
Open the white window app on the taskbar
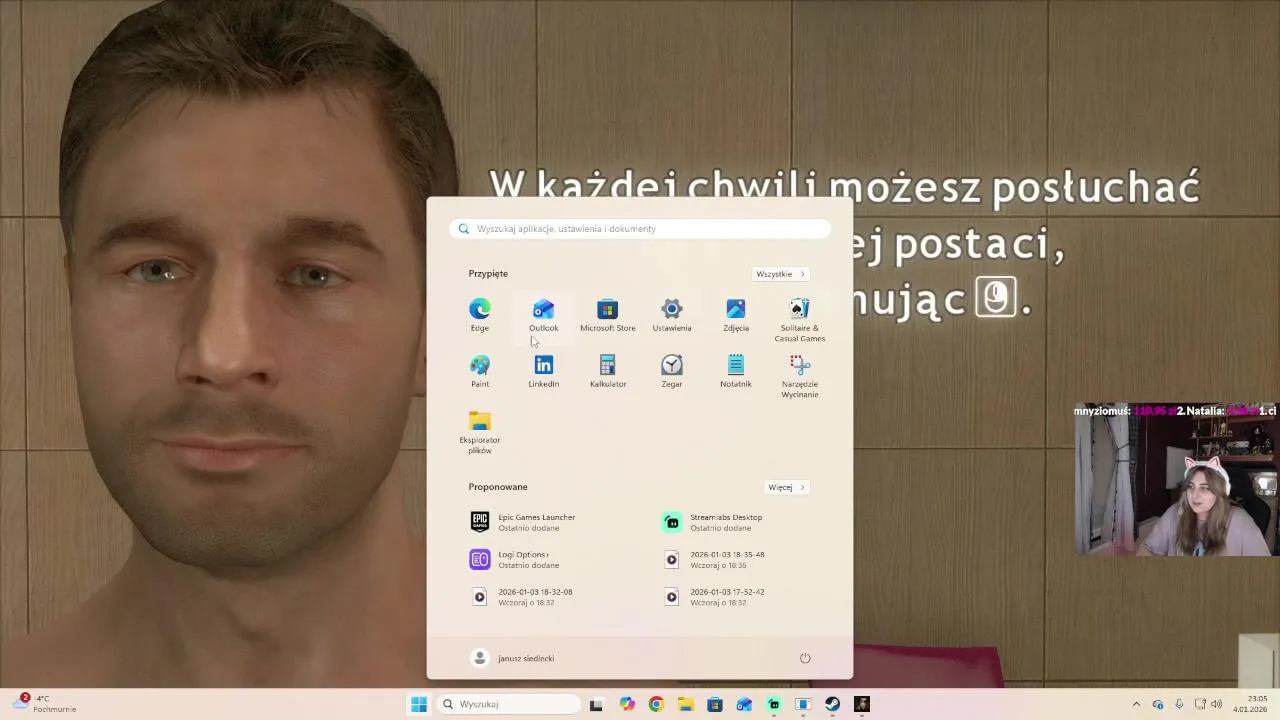pos(803,704)
